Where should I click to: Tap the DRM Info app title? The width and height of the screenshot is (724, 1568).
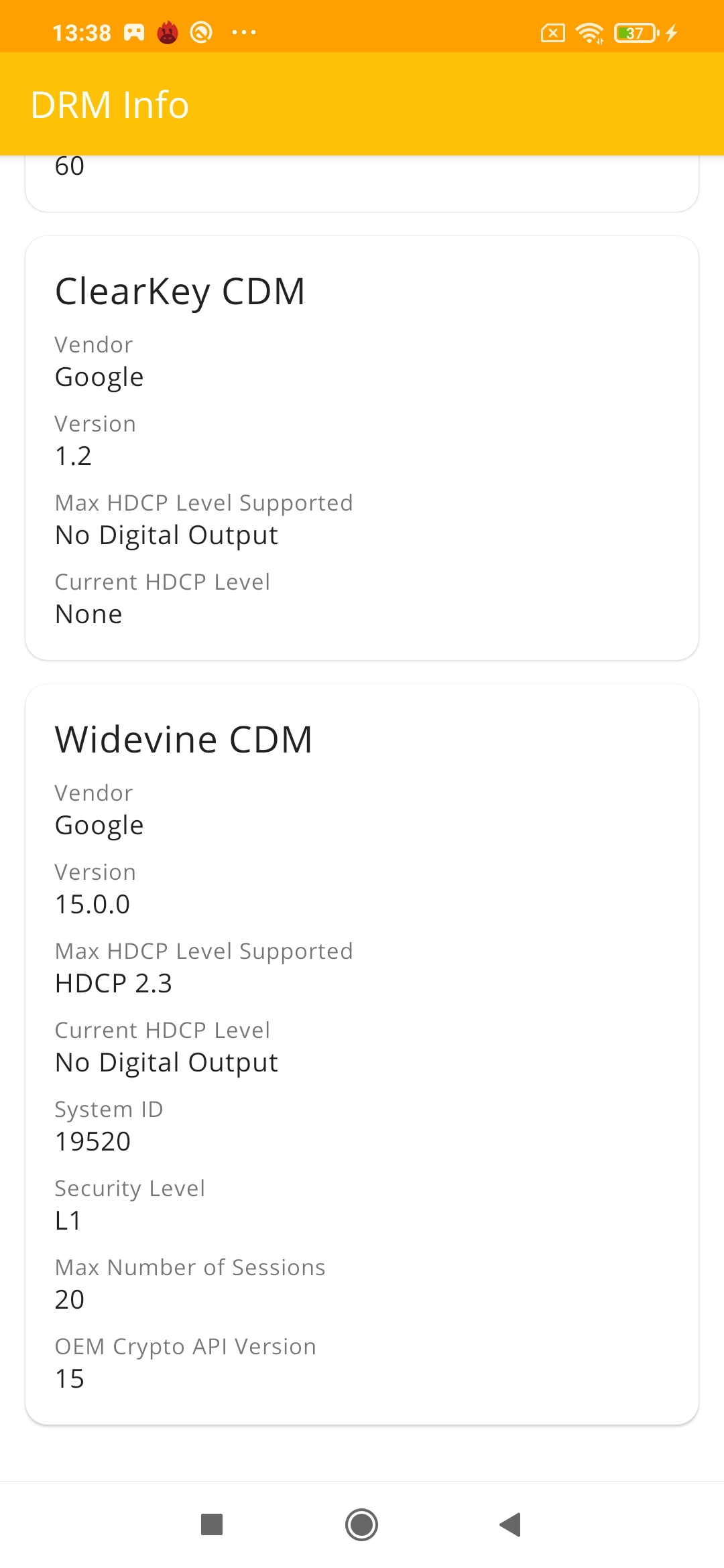coord(110,105)
